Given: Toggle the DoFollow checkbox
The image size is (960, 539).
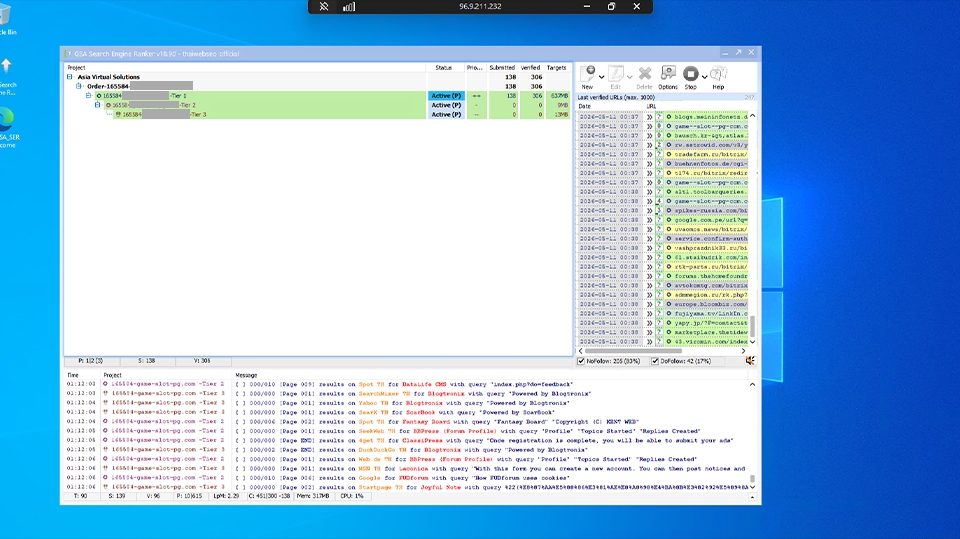Looking at the screenshot, I should tap(655, 361).
